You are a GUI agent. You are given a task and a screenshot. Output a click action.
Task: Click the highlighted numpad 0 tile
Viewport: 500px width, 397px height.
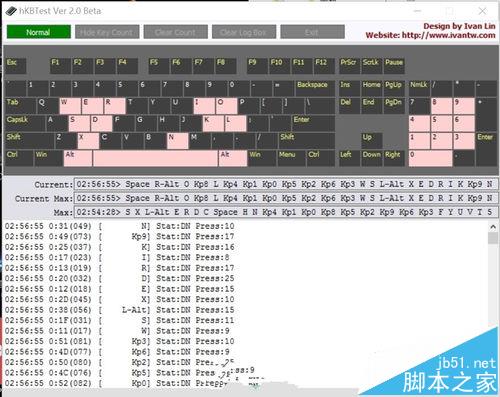tap(430, 158)
